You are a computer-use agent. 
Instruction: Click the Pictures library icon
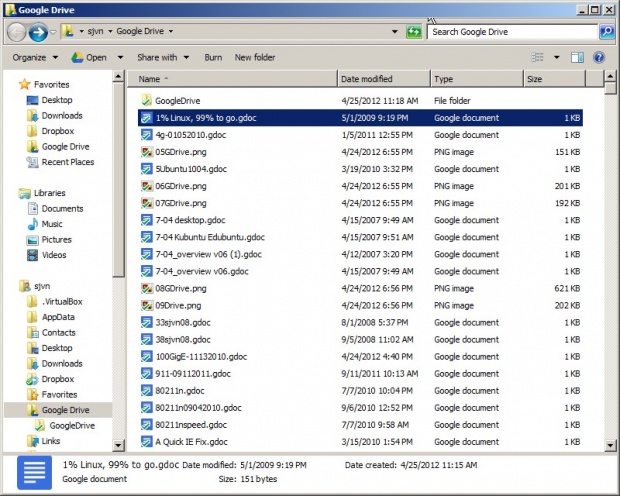(x=32, y=240)
